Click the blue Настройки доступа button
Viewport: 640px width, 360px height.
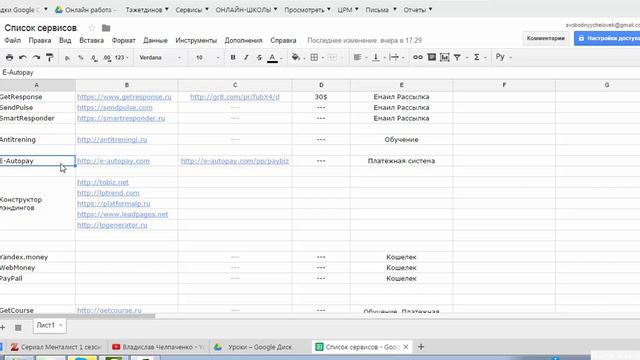tap(607, 38)
